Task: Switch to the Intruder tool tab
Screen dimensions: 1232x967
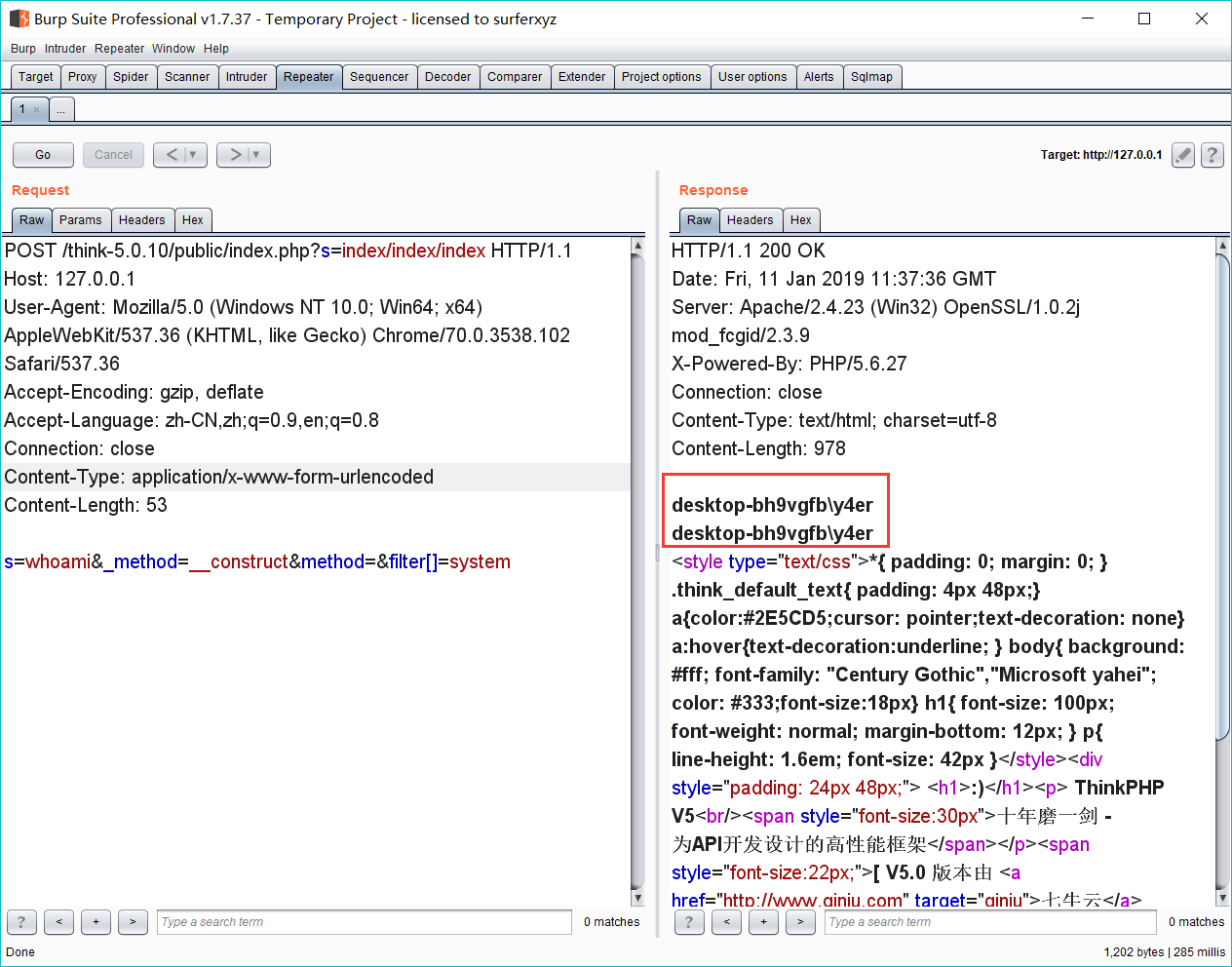Action: point(247,77)
